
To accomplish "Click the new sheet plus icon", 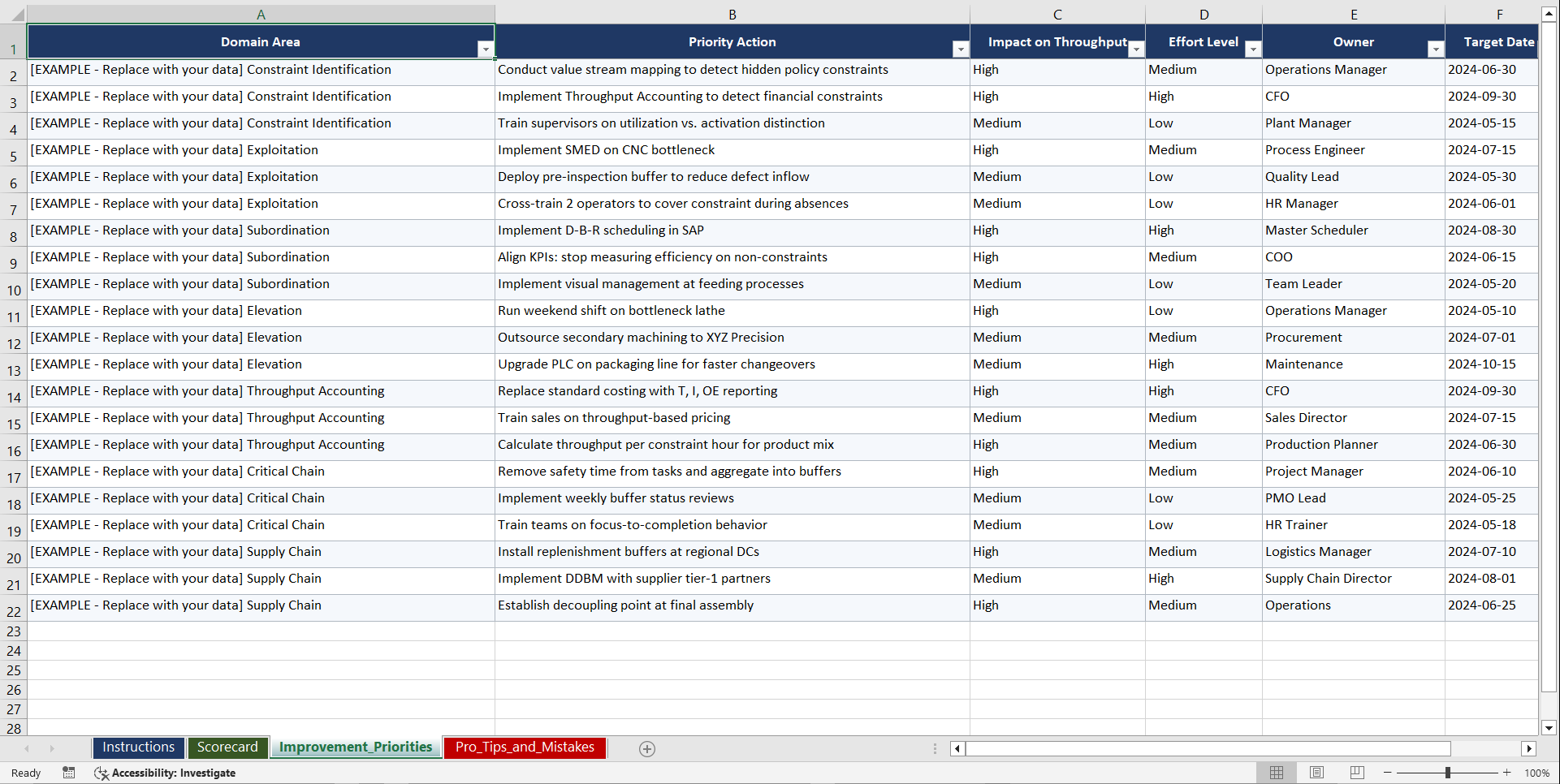I will pos(646,749).
